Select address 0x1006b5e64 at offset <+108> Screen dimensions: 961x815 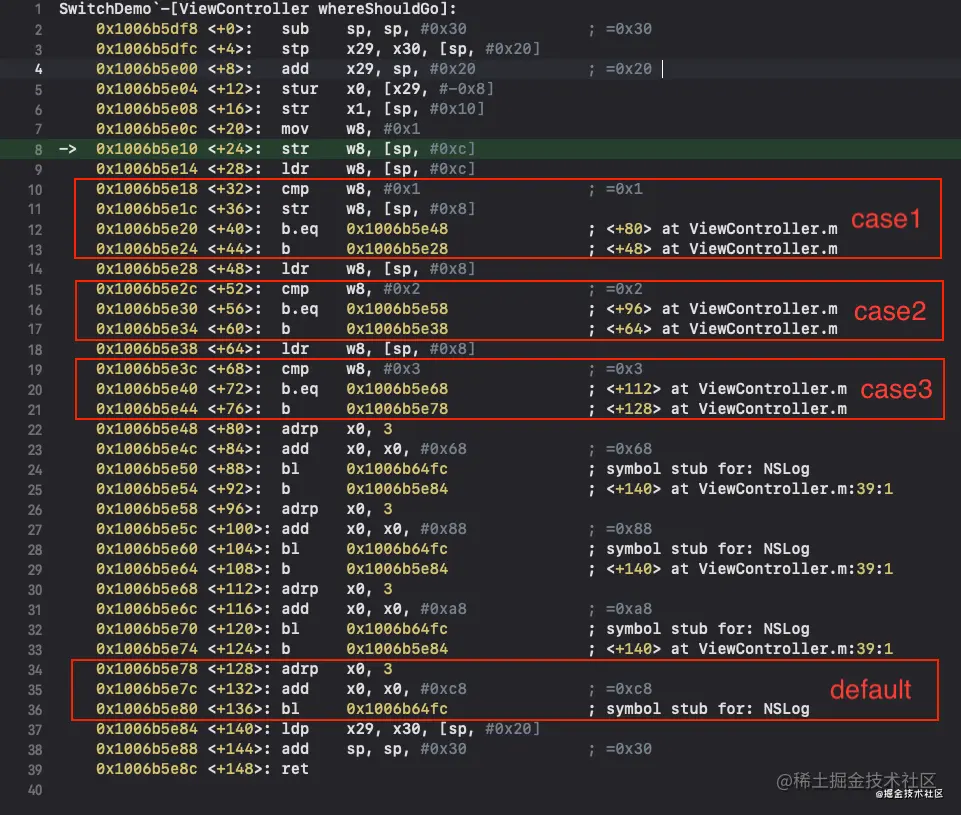(x=146, y=569)
